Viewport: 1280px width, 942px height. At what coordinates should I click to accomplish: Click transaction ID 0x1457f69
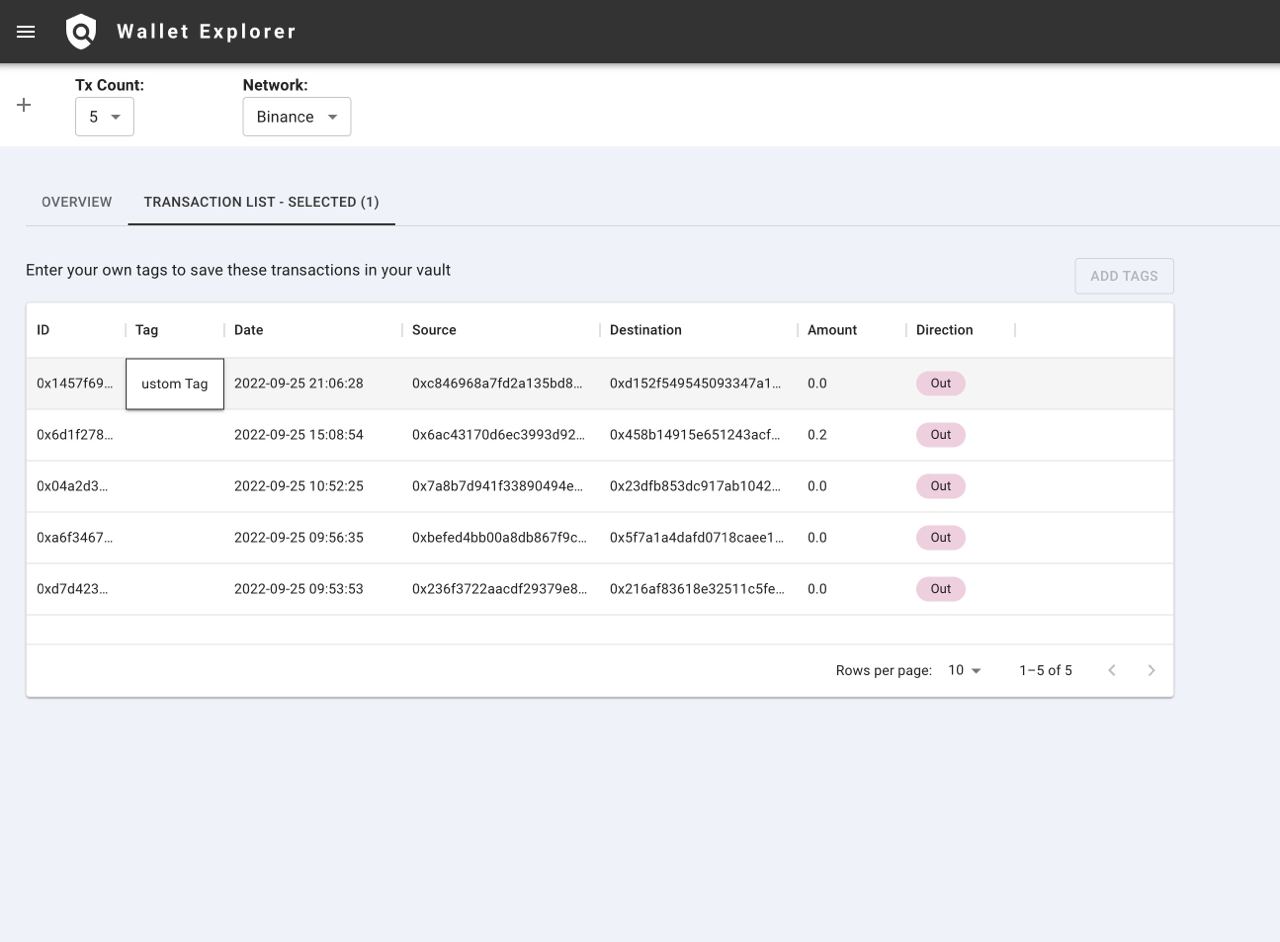(x=74, y=383)
